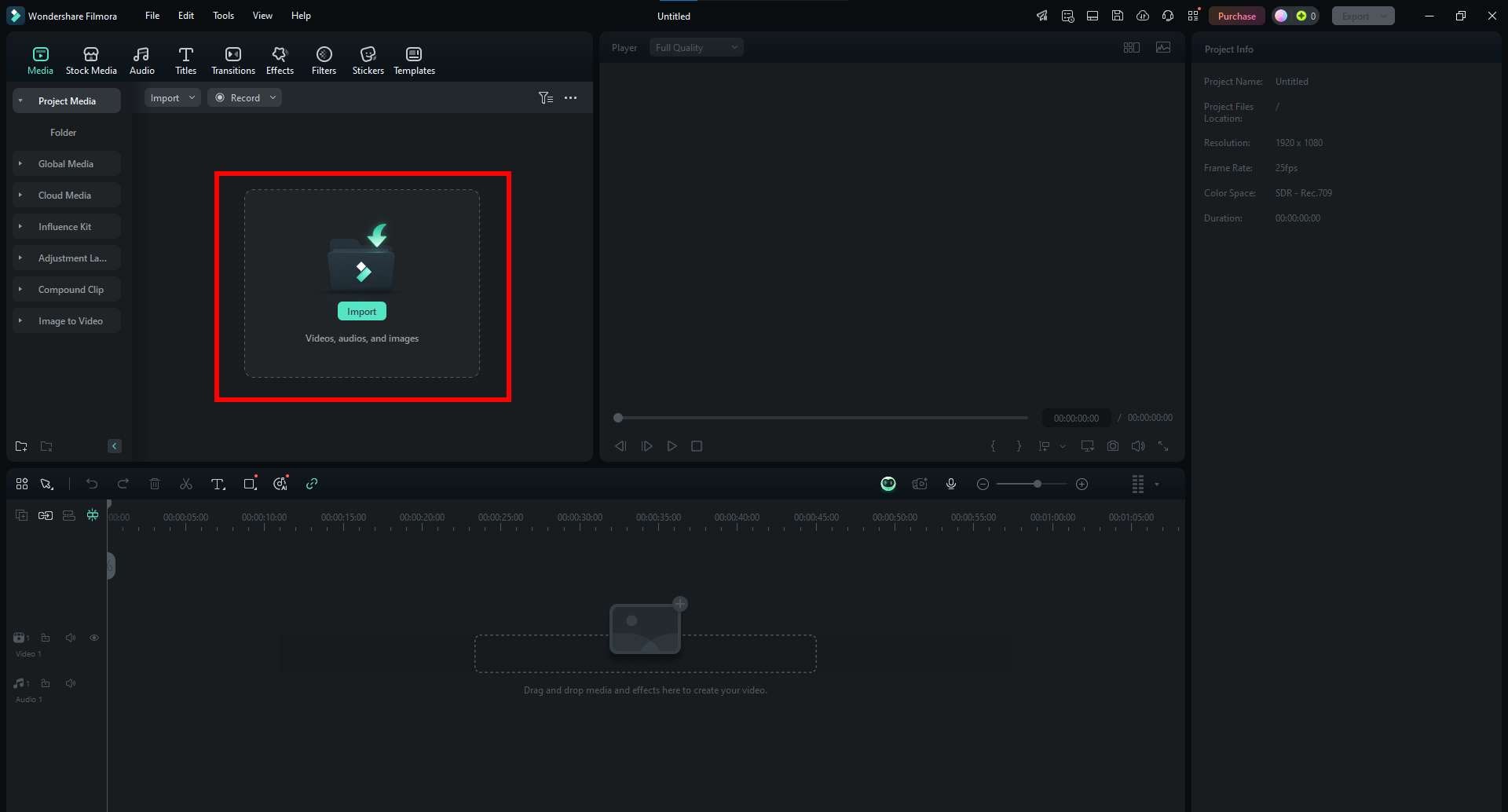
Task: Open the Stickers tab
Action: click(x=368, y=60)
